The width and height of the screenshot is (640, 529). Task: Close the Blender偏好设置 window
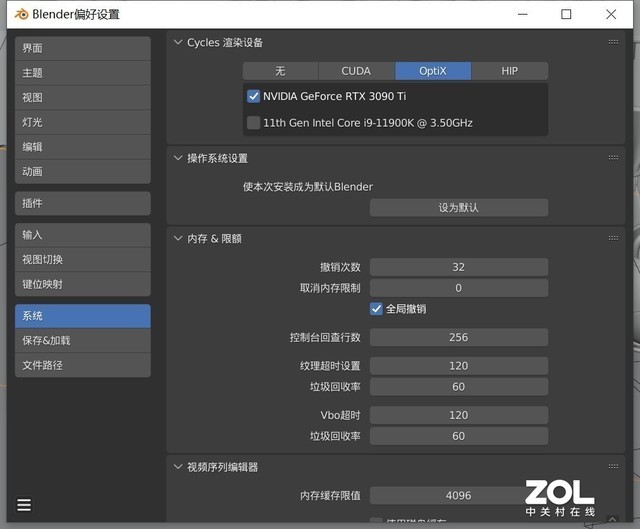(611, 14)
